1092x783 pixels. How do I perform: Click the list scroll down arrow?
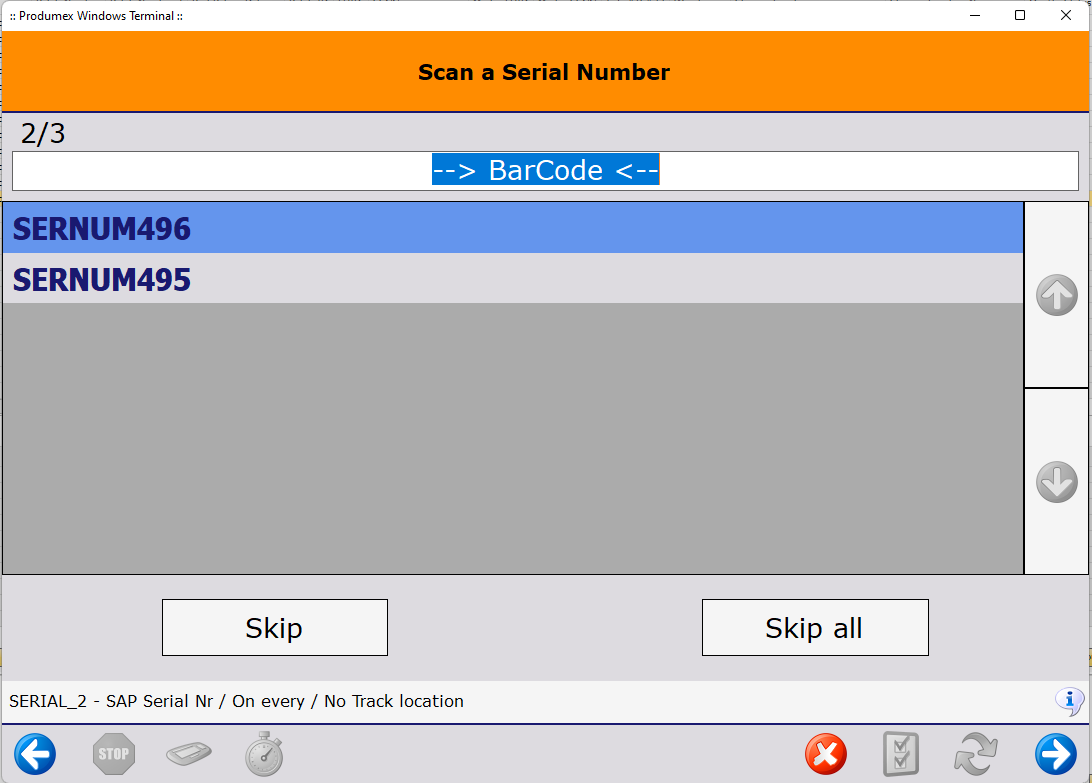tap(1056, 481)
